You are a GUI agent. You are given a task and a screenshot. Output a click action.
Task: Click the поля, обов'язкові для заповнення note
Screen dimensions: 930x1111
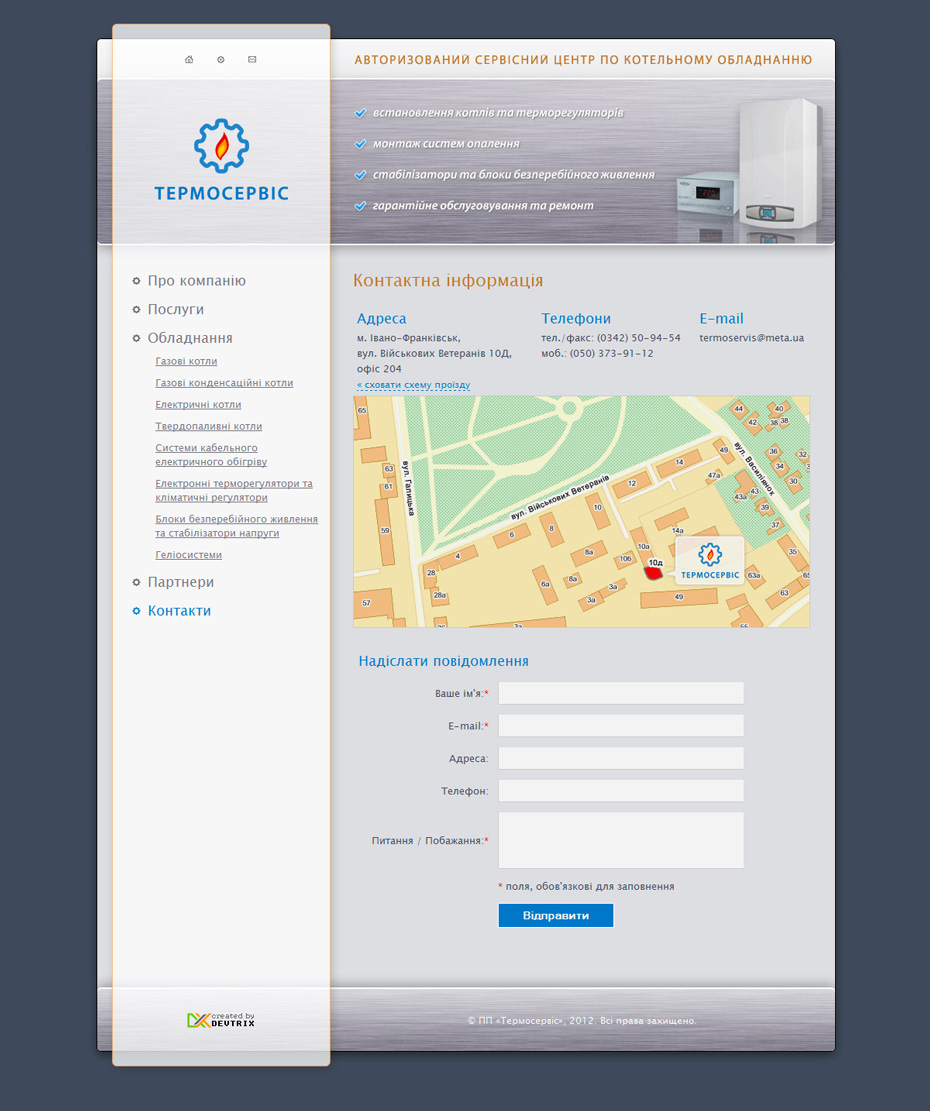586,886
